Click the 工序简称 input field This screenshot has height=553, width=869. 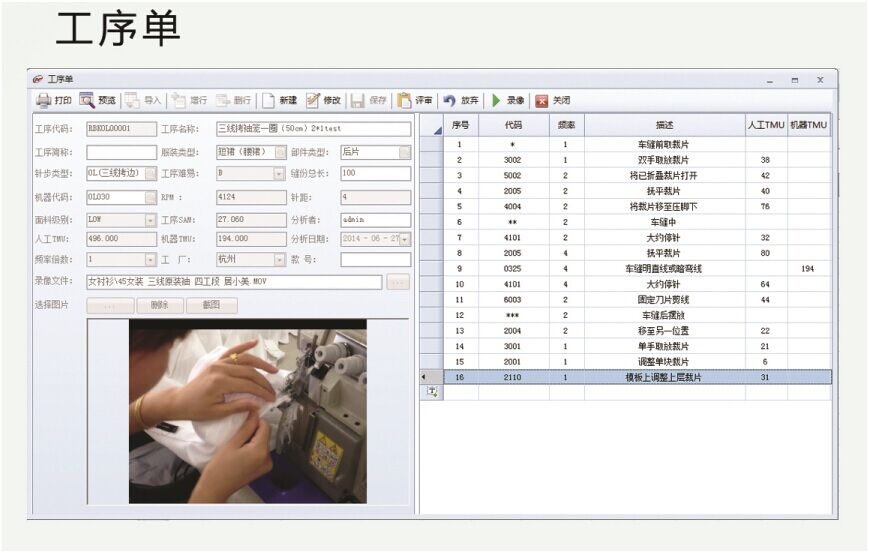click(x=121, y=153)
